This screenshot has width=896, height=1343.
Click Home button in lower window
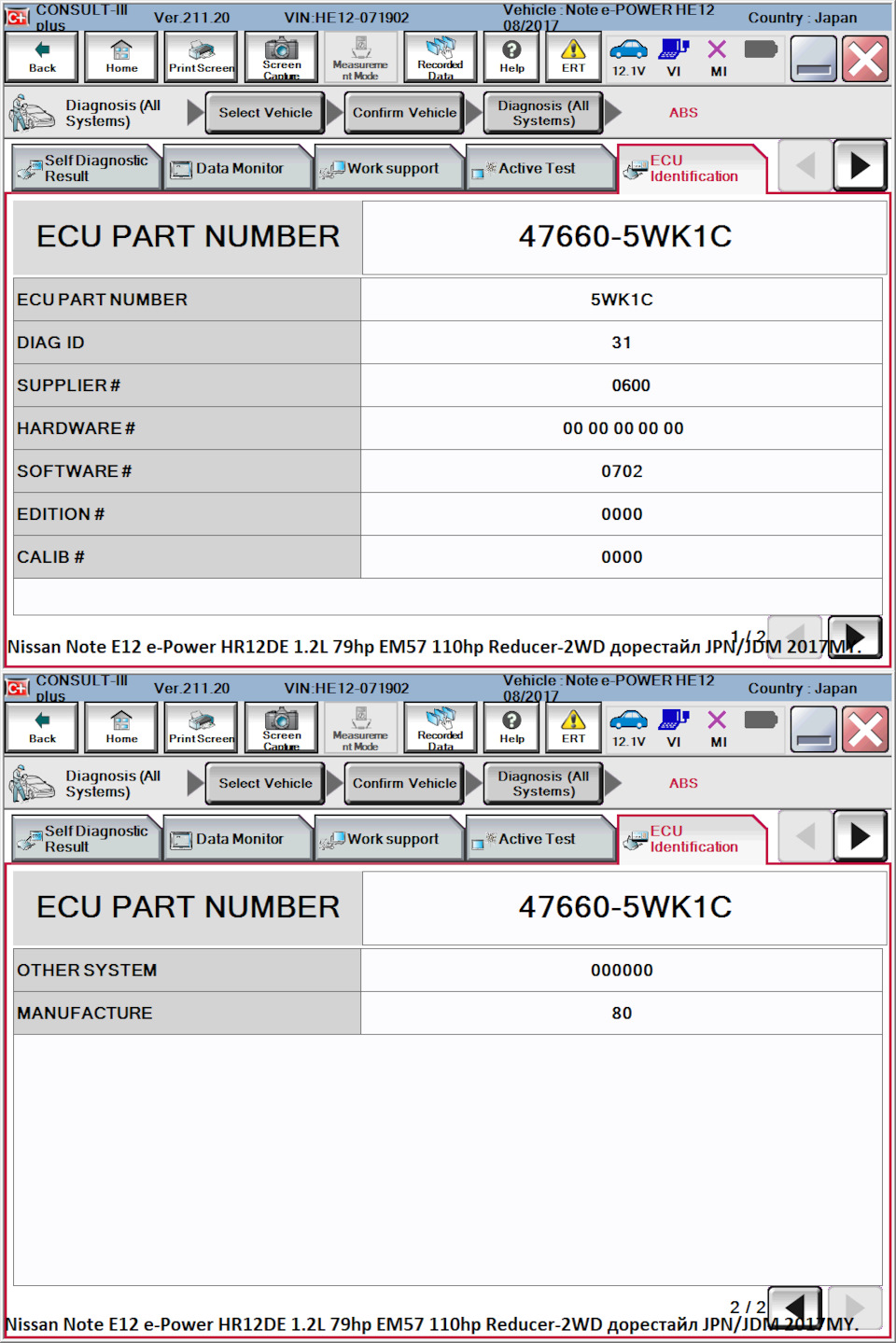pyautogui.click(x=121, y=728)
